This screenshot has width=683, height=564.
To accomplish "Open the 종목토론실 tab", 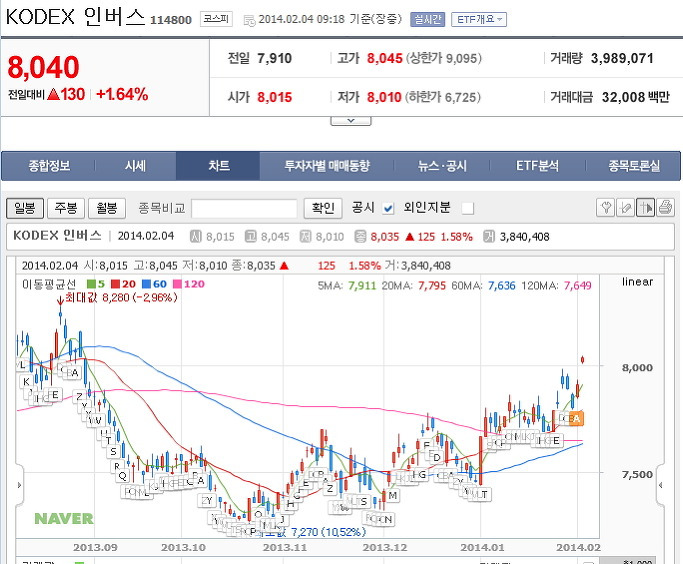I will 634,165.
